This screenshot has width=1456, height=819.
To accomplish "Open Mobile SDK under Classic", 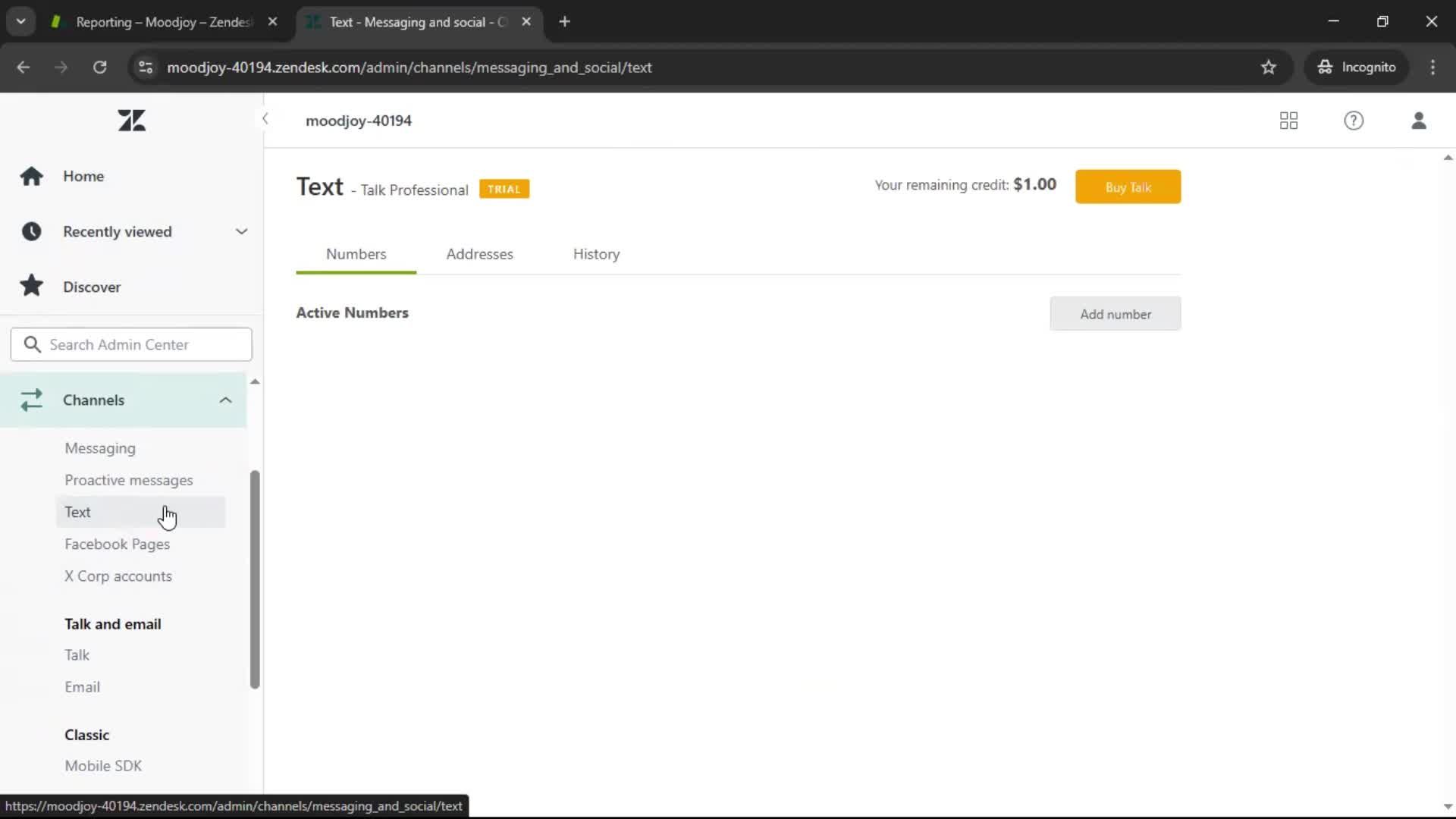I will click(x=103, y=766).
